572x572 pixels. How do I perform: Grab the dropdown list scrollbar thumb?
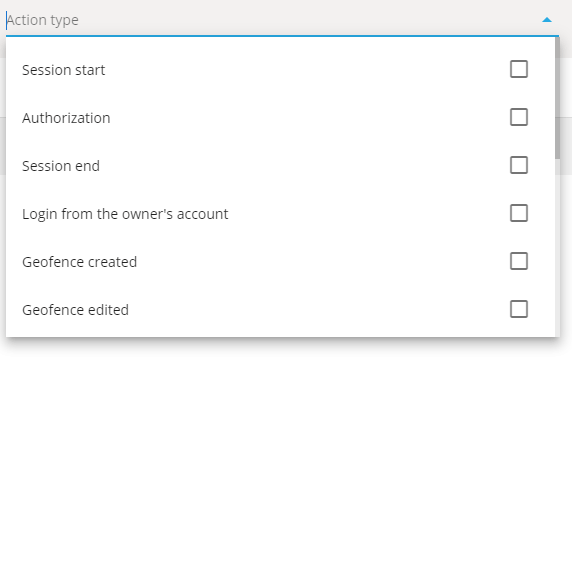[557, 98]
